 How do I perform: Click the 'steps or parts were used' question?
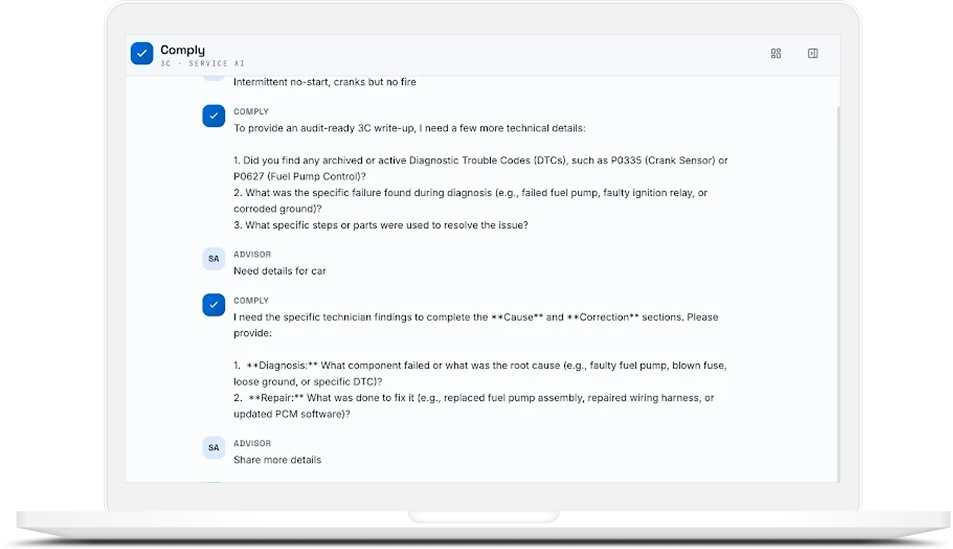pyautogui.click(x=380, y=225)
